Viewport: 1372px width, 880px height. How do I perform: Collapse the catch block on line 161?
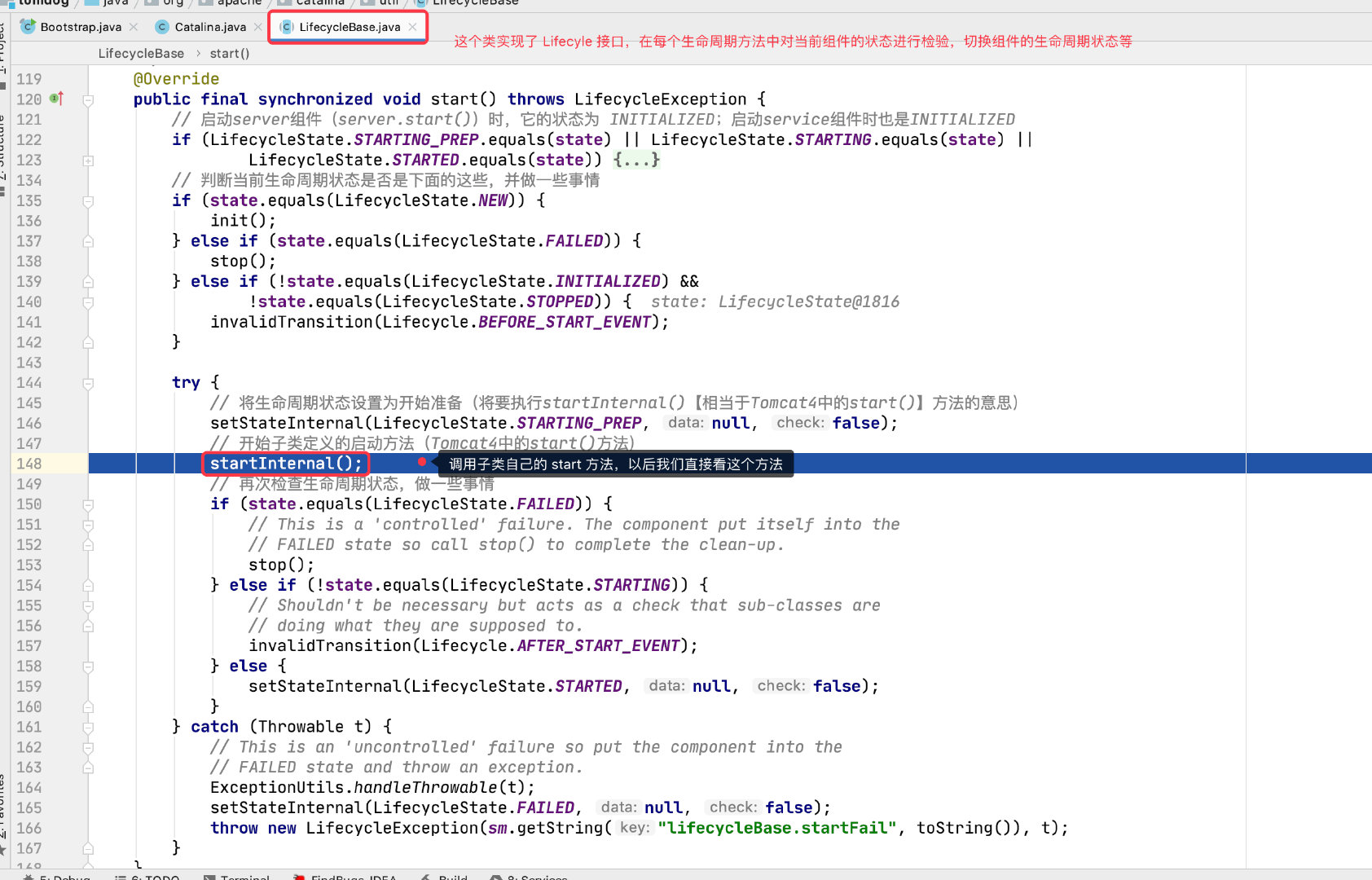click(88, 727)
